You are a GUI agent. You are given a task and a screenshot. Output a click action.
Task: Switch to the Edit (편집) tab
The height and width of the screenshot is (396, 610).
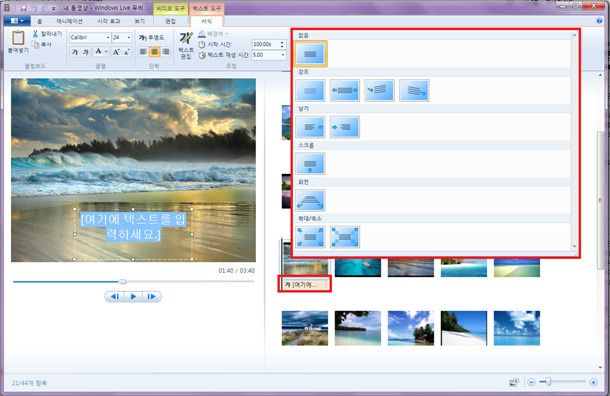(x=170, y=21)
